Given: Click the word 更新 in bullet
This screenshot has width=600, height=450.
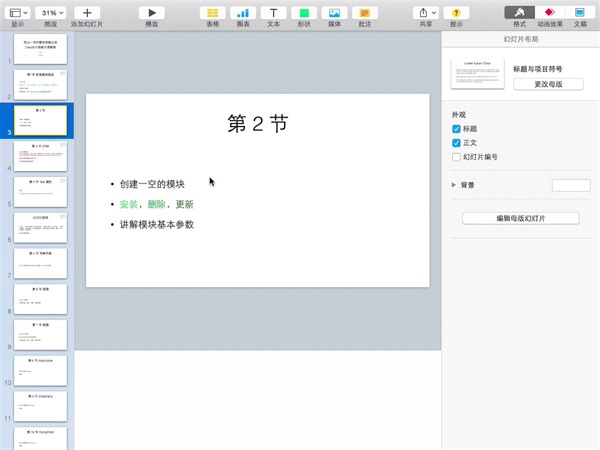Looking at the screenshot, I should (185, 204).
